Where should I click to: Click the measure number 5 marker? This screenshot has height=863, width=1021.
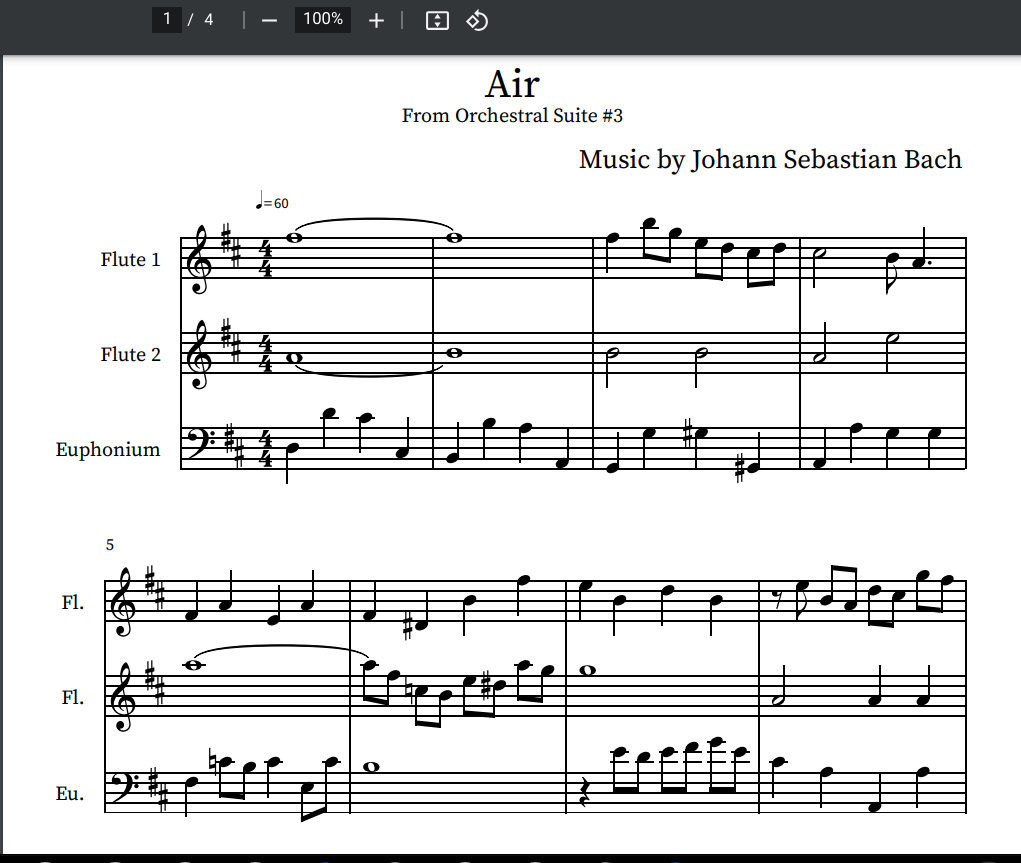pos(110,545)
